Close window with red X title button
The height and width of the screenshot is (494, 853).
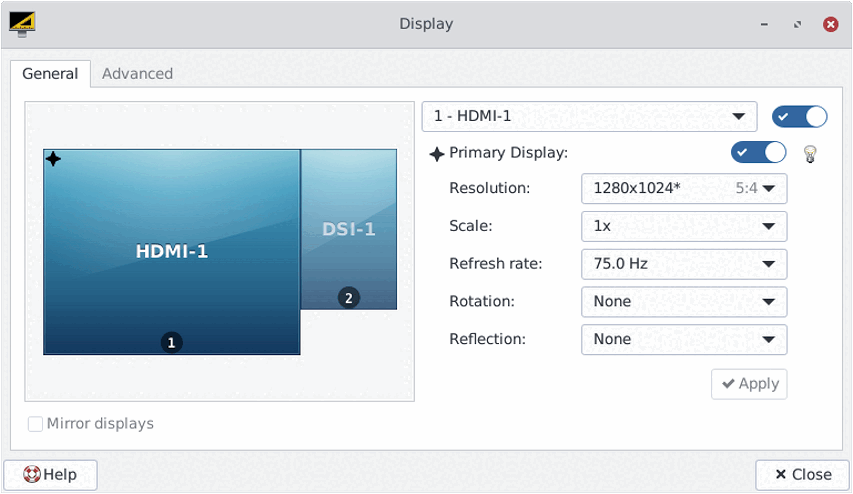[831, 24]
